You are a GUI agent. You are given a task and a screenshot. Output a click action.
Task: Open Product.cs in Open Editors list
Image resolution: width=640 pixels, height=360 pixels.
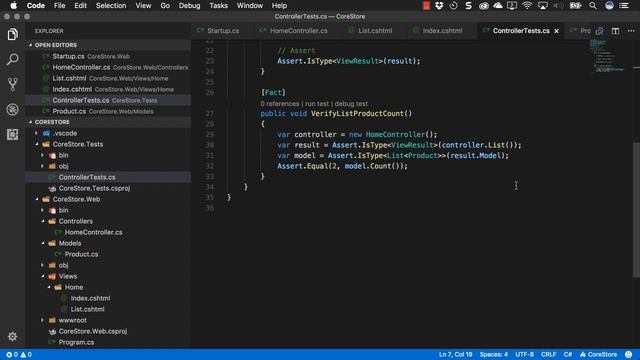[x=108, y=111]
